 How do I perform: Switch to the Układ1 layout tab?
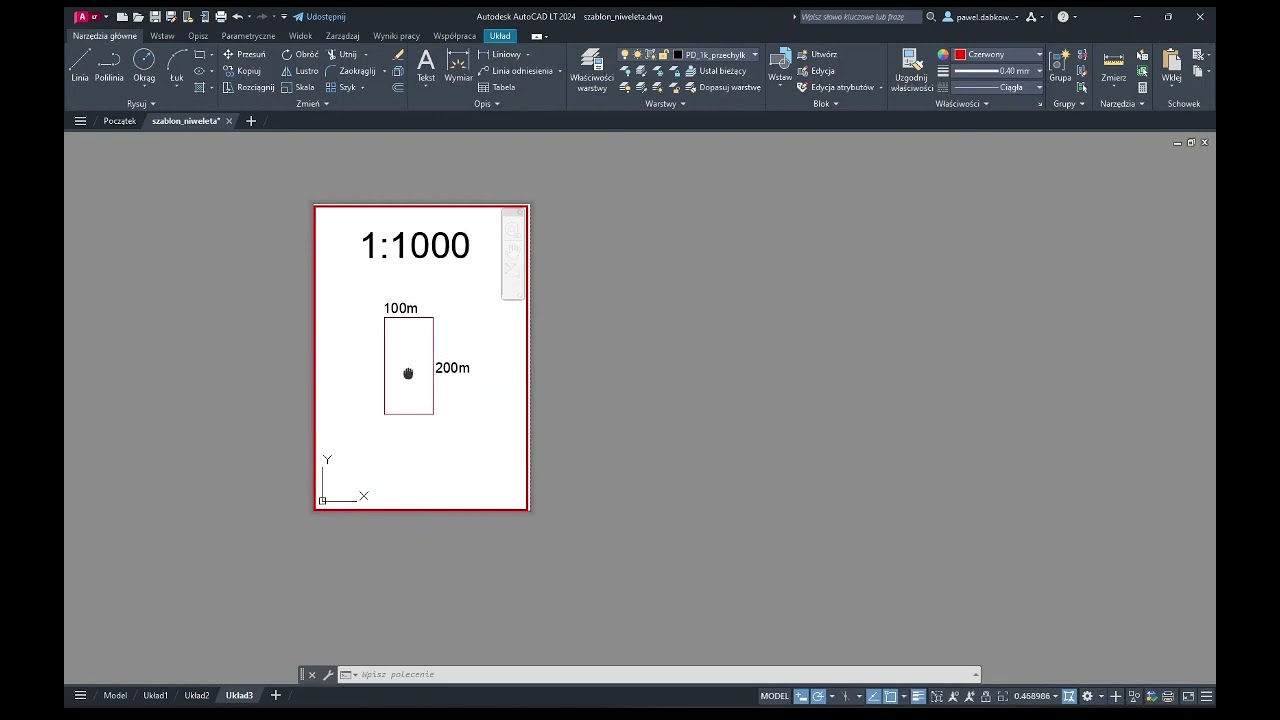pos(155,696)
